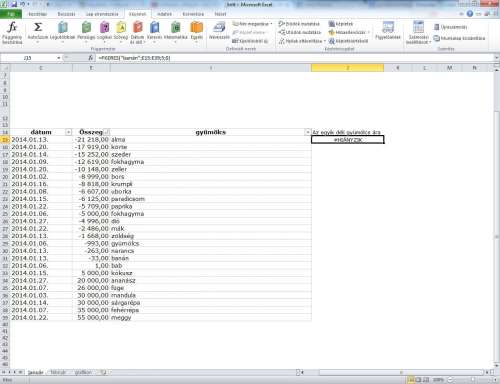Click the zoom out minus button

(x=451, y=380)
